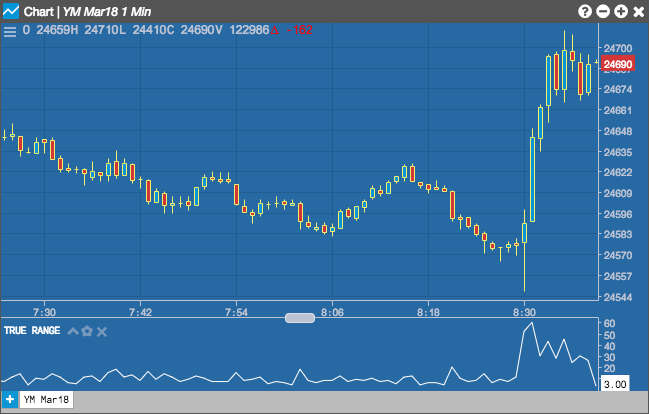
Task: Click the 24690 current price label
Action: coord(618,64)
